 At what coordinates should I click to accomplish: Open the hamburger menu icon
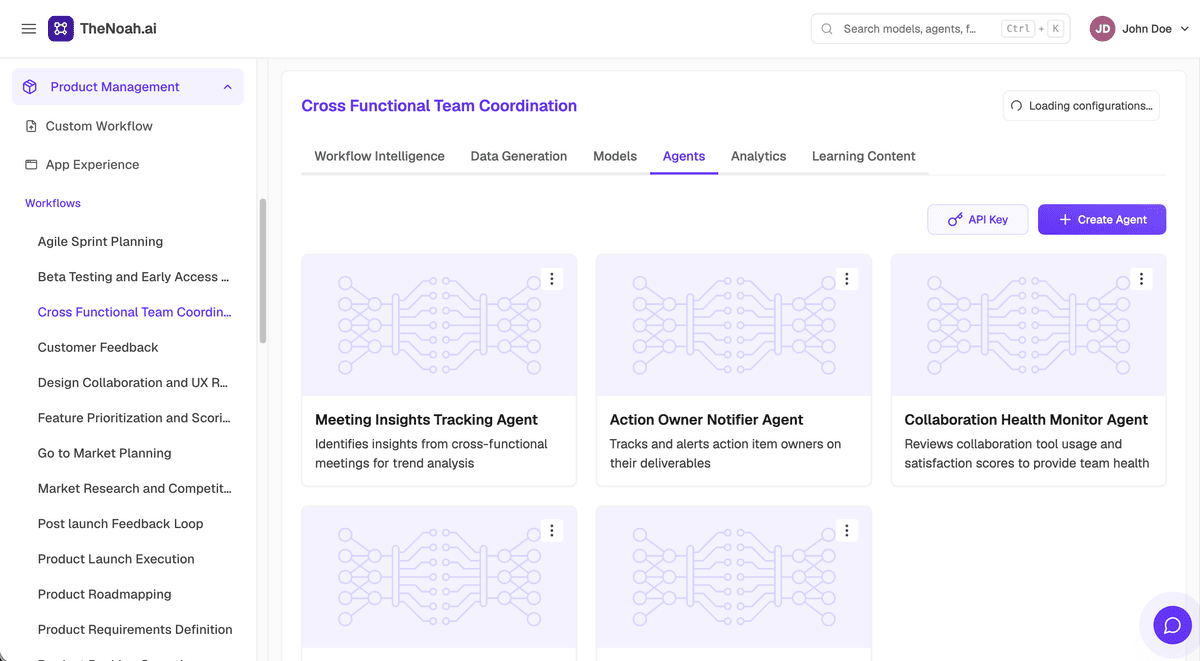click(x=29, y=29)
